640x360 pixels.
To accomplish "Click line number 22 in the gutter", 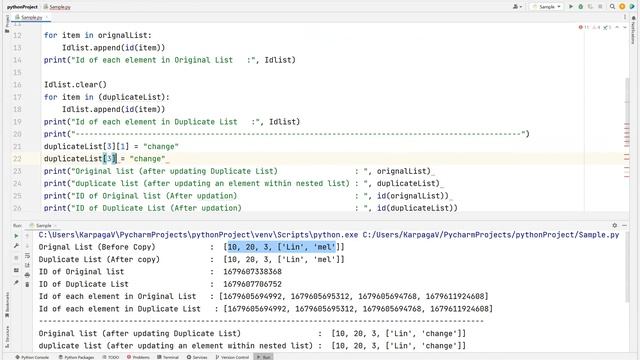I will coord(17,159).
